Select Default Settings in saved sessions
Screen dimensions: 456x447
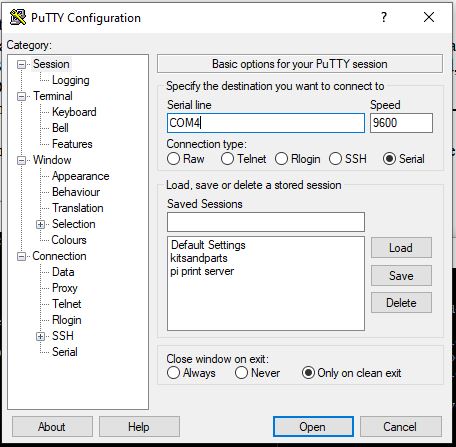click(x=208, y=245)
